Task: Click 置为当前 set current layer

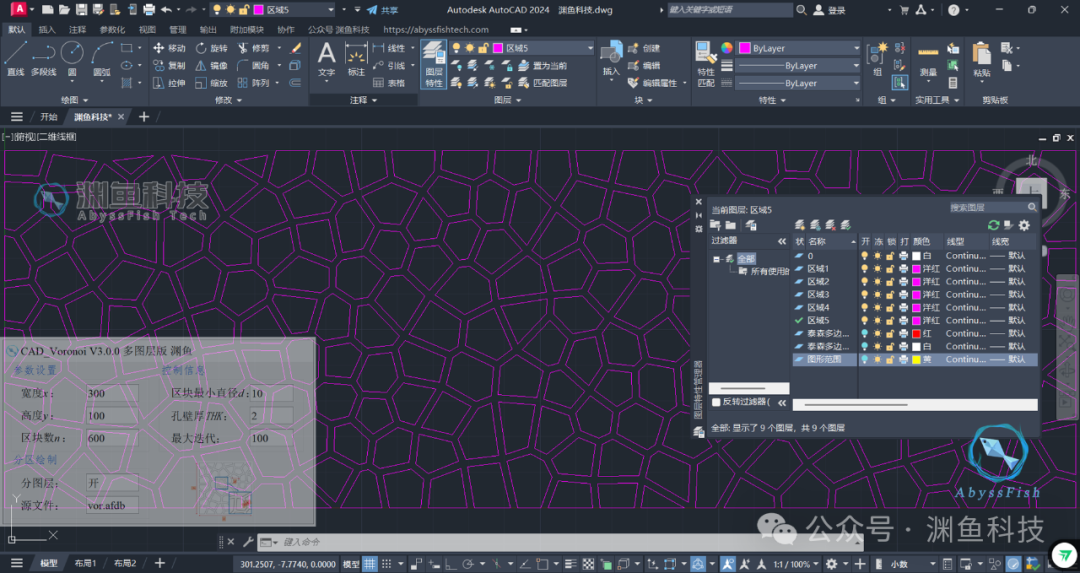Action: click(x=543, y=65)
